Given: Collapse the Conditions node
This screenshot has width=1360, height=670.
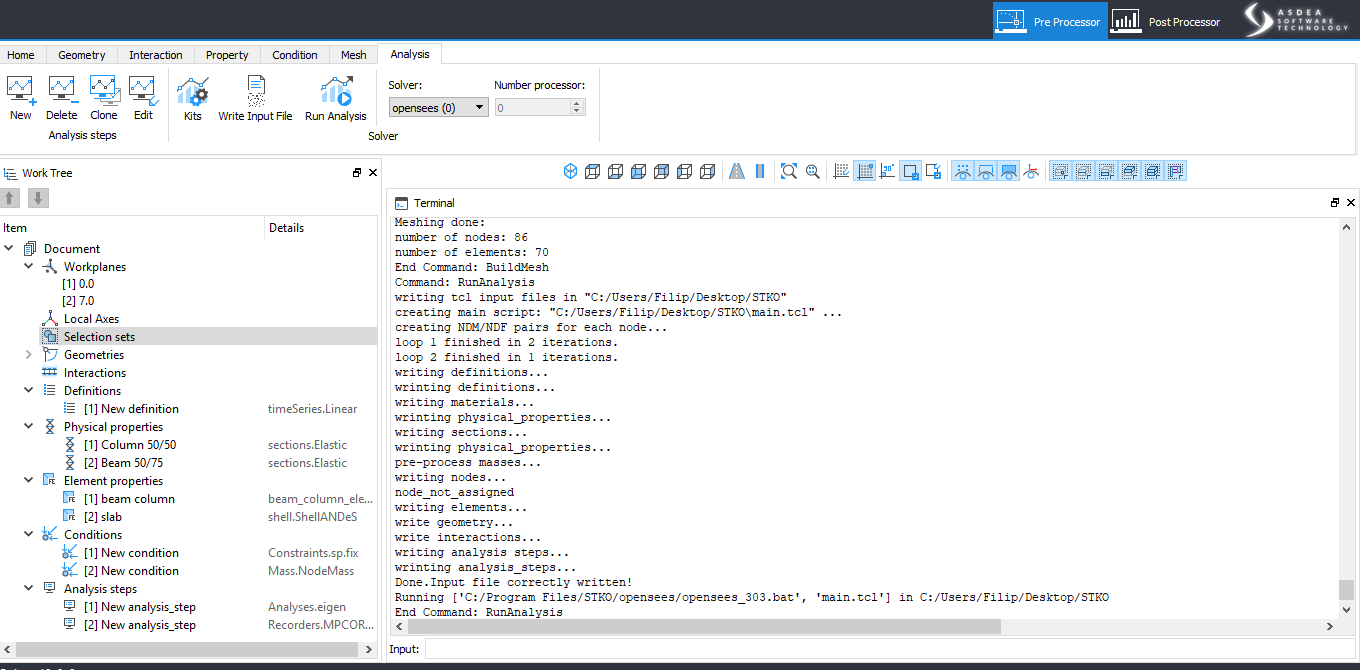Looking at the screenshot, I should click(x=29, y=535).
